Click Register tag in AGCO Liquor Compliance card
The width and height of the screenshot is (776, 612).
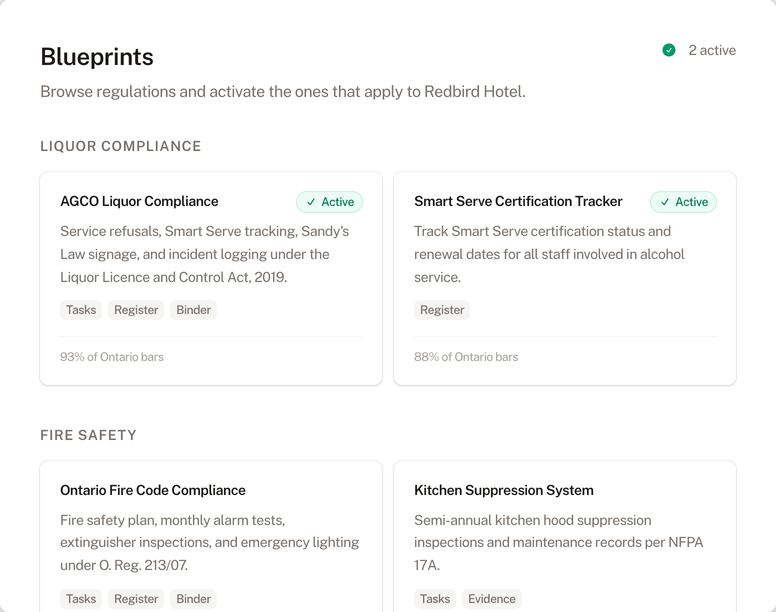[x=136, y=310]
